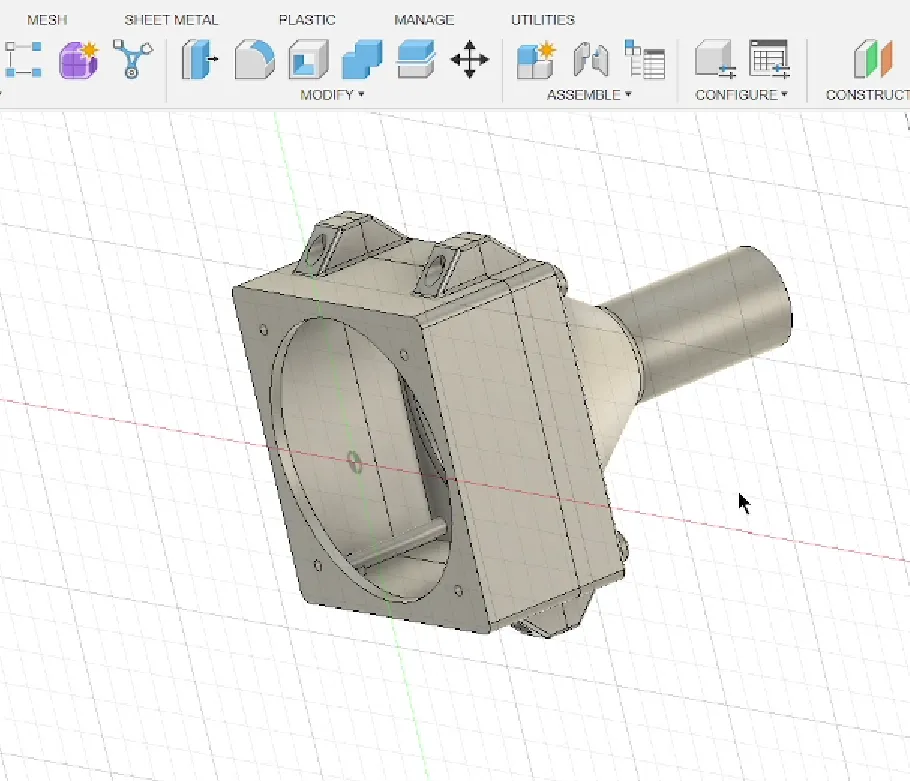Select the Combine tool

pos(362,59)
